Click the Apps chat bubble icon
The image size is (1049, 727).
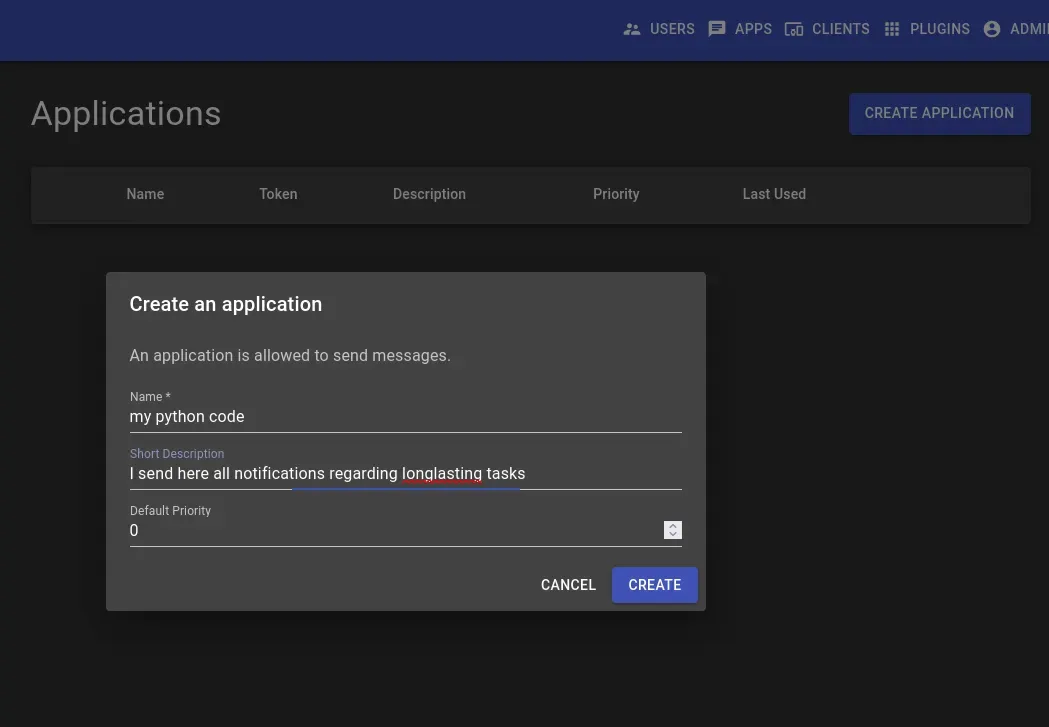point(717,29)
